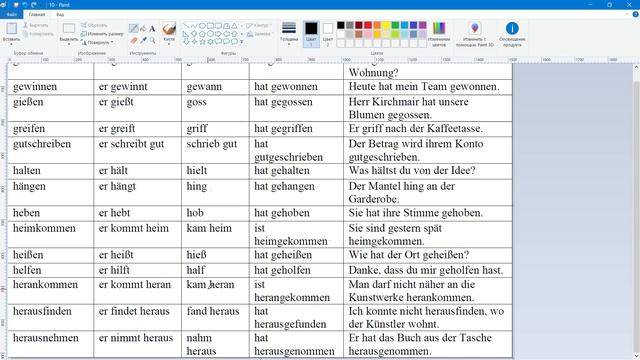Pick the orange color swatch

(x=377, y=25)
